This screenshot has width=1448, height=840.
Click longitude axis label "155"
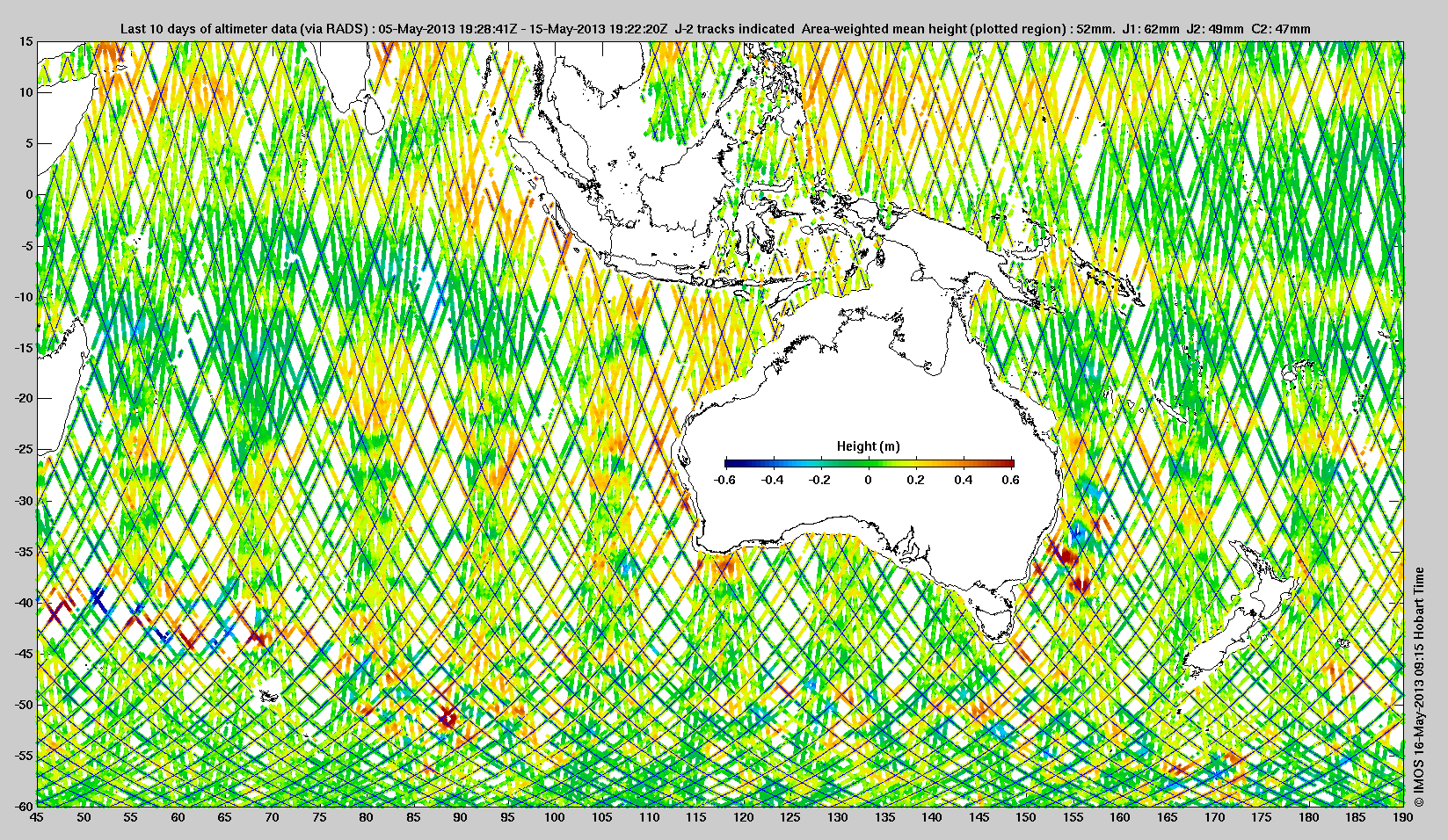1073,817
